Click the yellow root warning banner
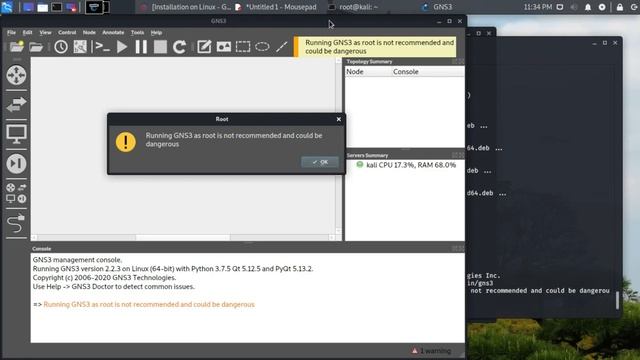The width and height of the screenshot is (640, 360). (x=375, y=47)
